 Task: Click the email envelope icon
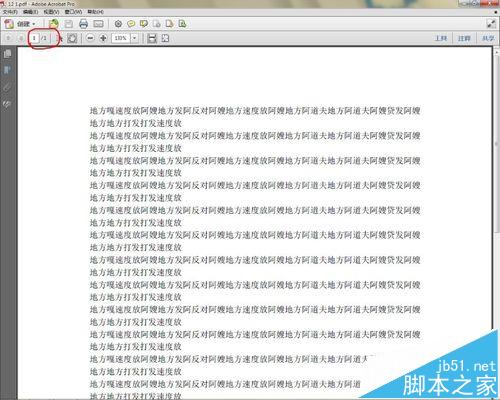click(98, 24)
